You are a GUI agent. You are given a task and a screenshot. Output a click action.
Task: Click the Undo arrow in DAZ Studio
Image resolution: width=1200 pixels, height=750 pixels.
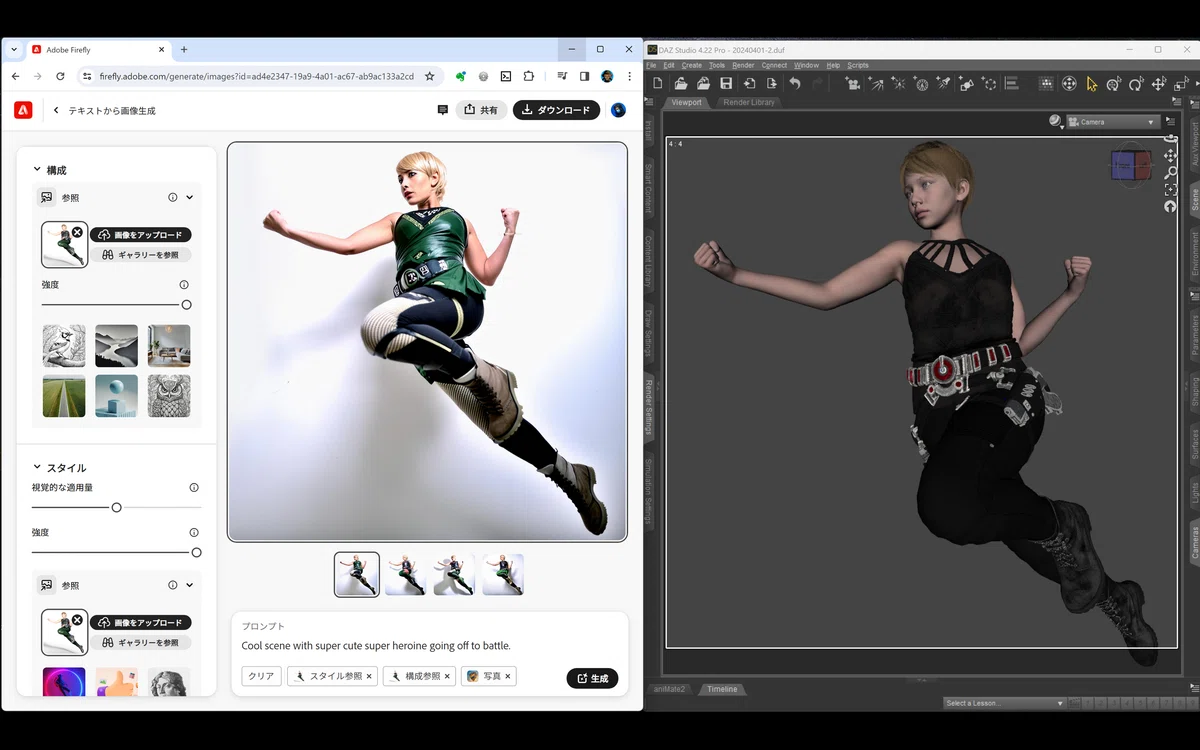point(795,84)
